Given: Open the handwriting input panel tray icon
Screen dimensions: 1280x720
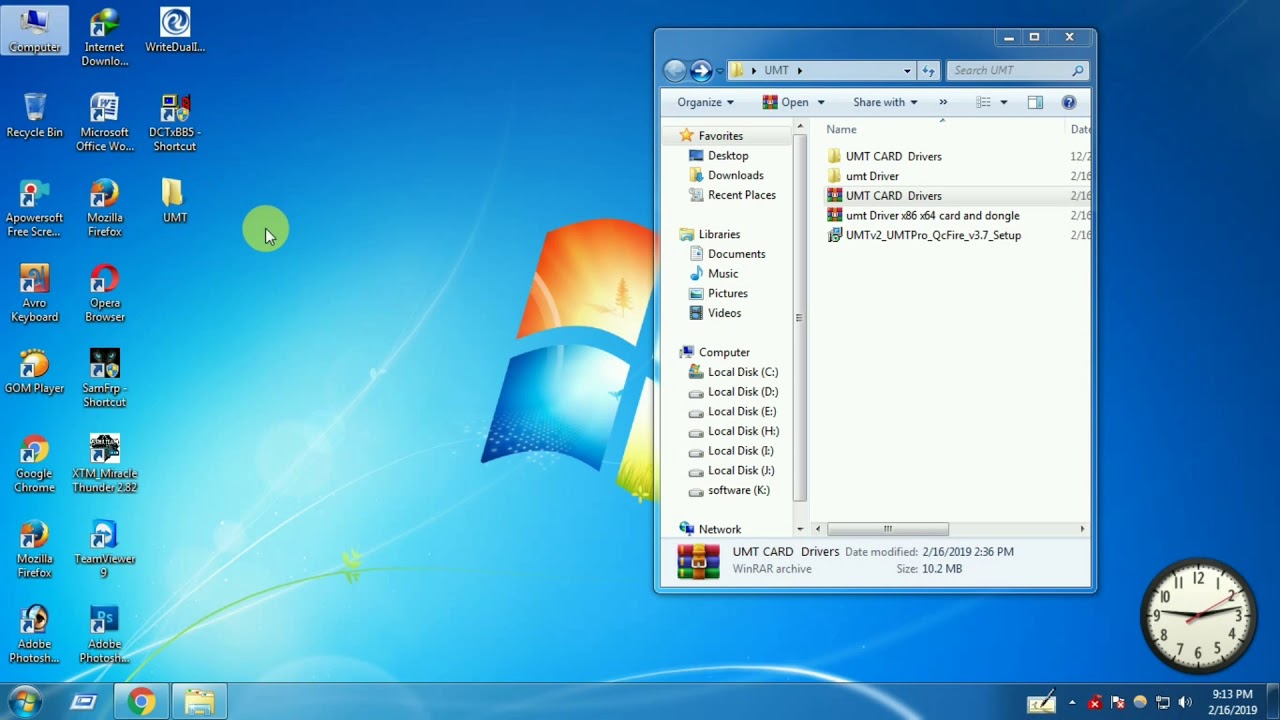Looking at the screenshot, I should (1041, 702).
